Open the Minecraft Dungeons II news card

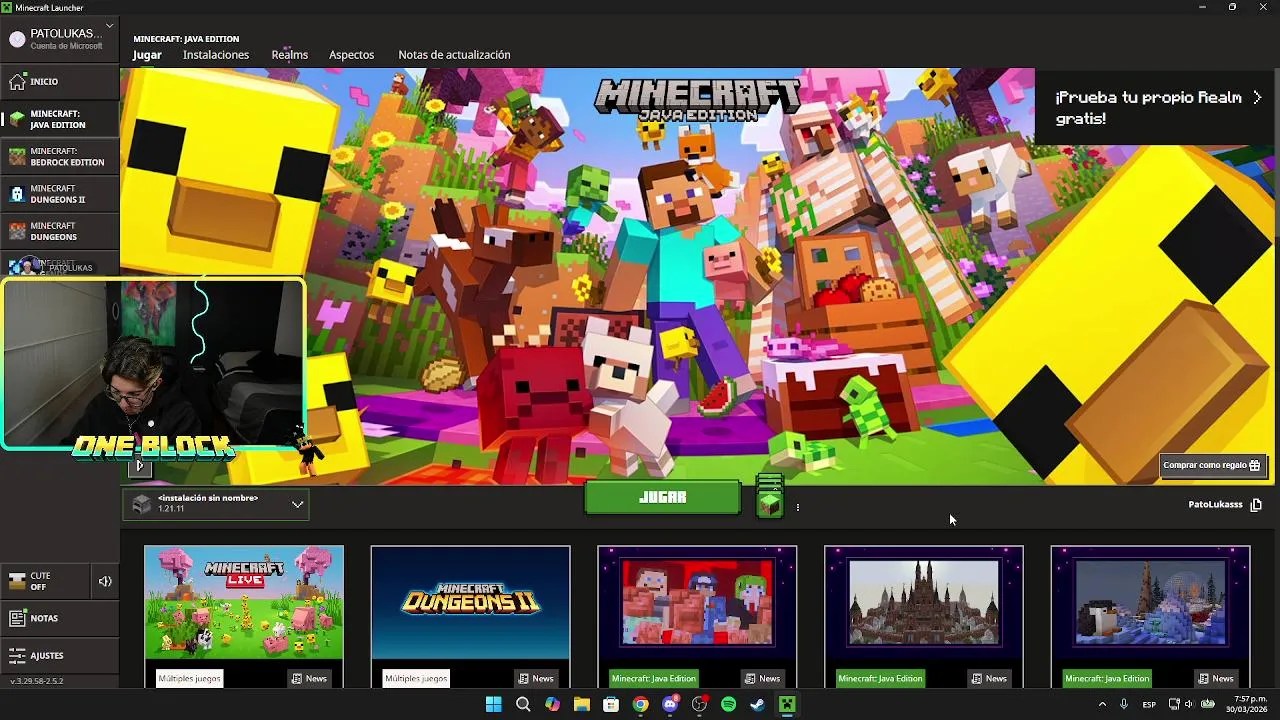point(470,616)
